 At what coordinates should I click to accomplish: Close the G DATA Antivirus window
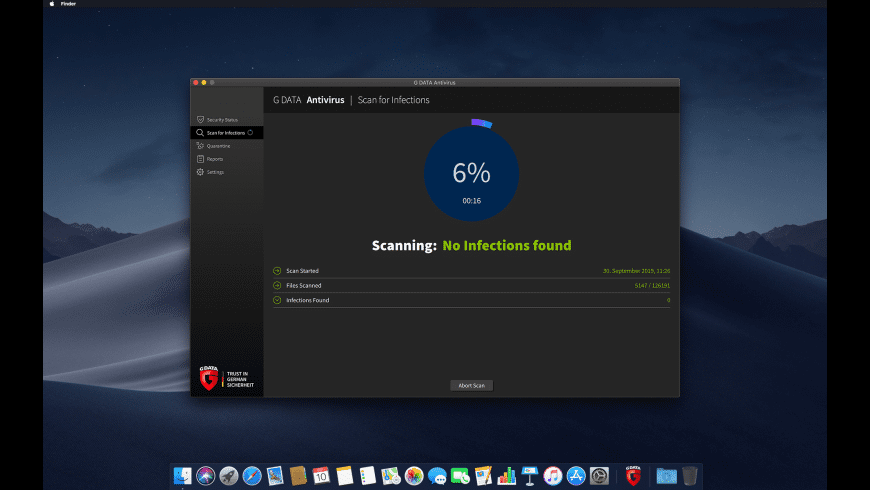pos(195,82)
